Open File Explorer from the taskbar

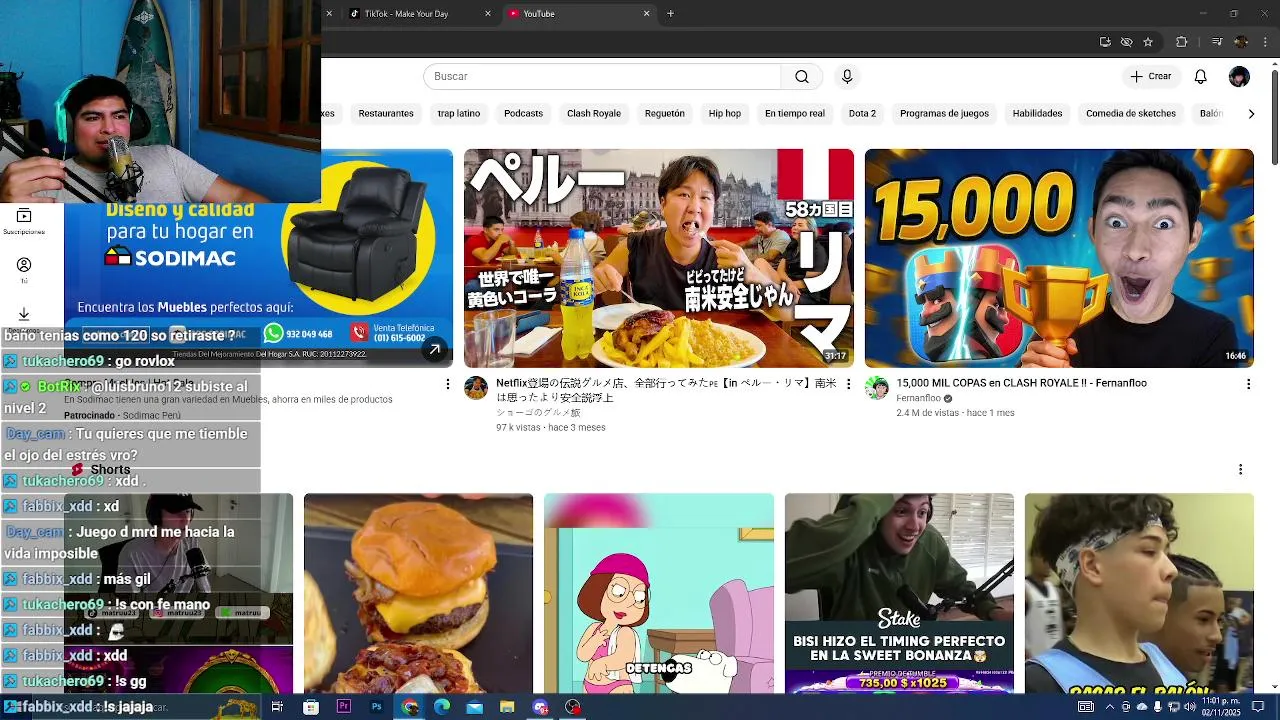[507, 707]
